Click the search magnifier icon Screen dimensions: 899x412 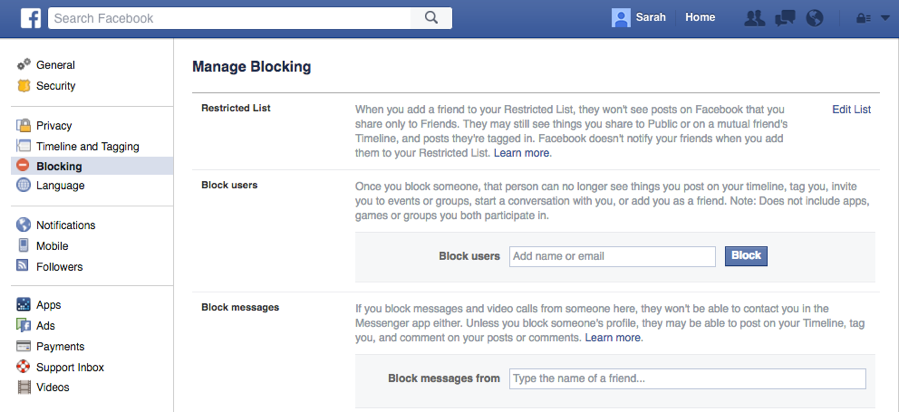tap(431, 17)
